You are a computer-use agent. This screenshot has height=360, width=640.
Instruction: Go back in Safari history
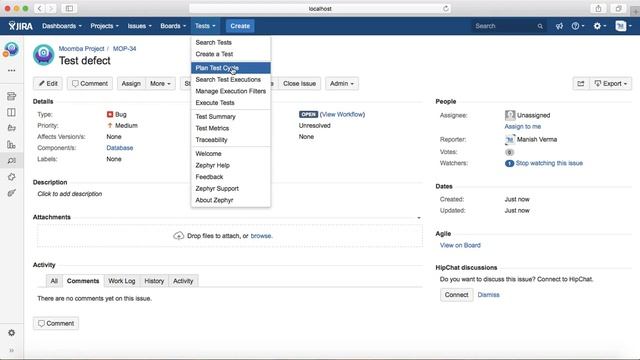39,9
